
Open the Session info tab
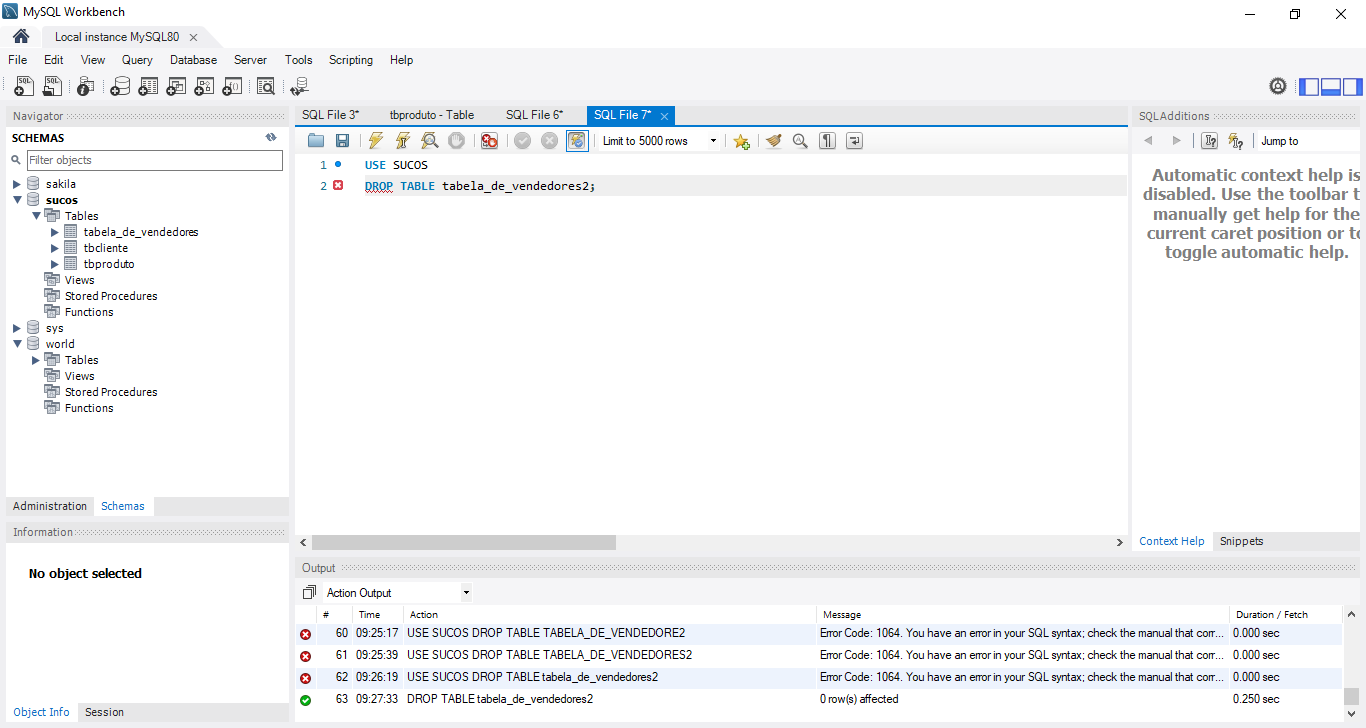point(104,712)
